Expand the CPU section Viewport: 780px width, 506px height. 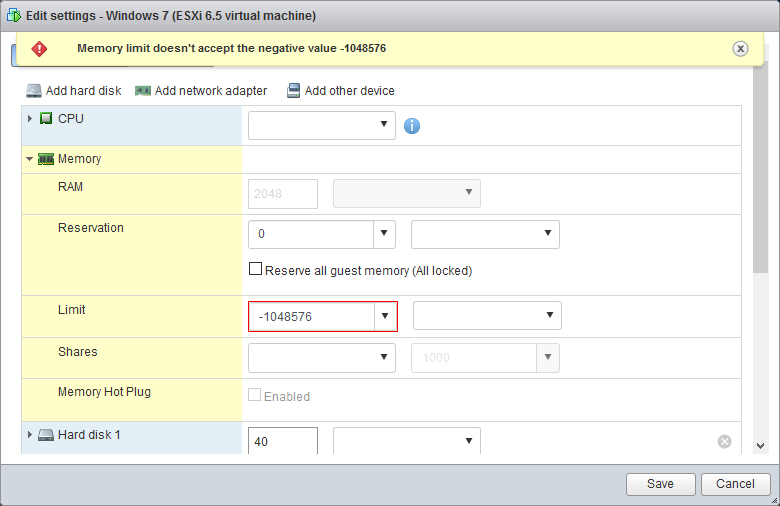(x=29, y=119)
